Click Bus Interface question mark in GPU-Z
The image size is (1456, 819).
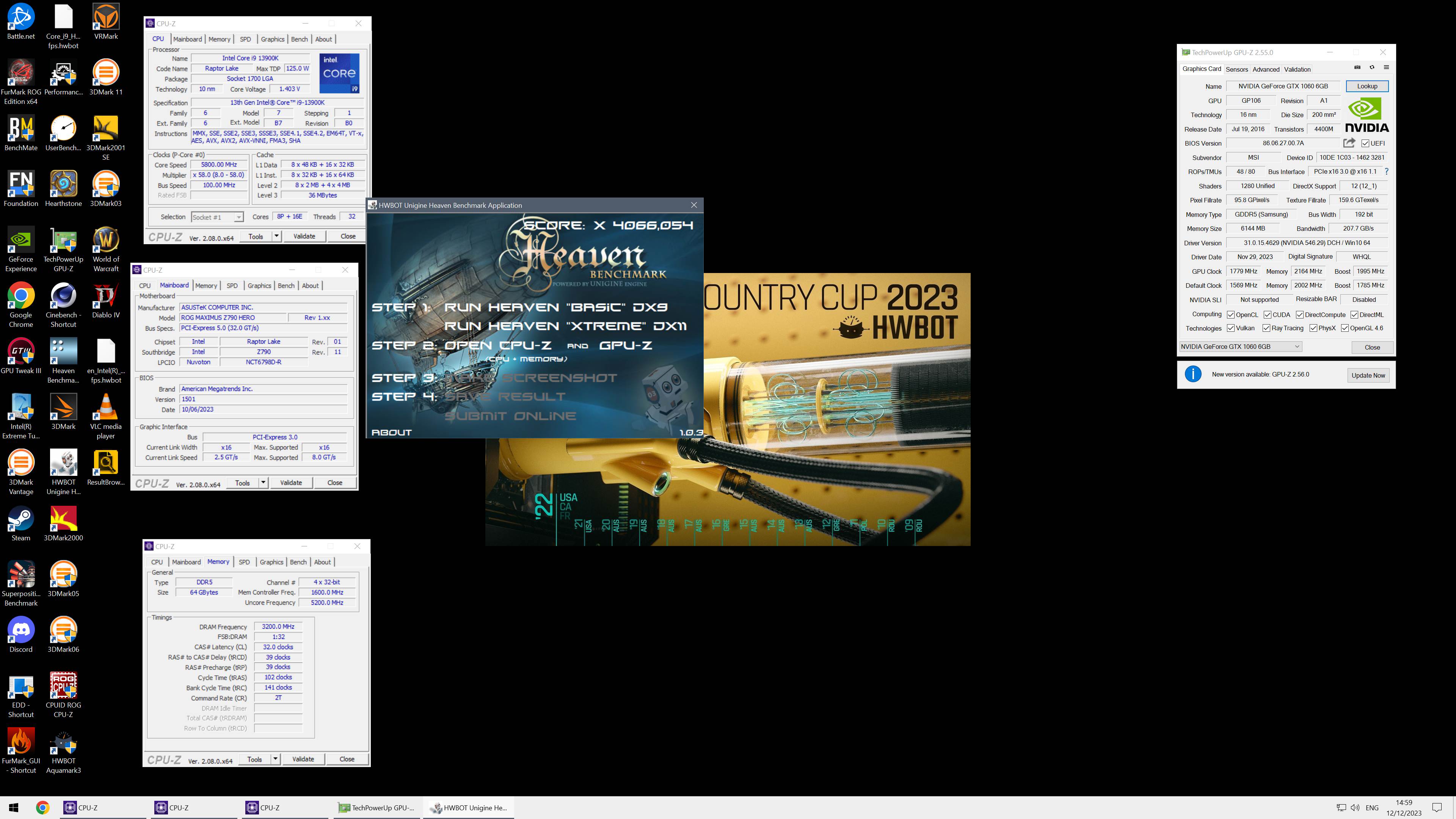1387,171
